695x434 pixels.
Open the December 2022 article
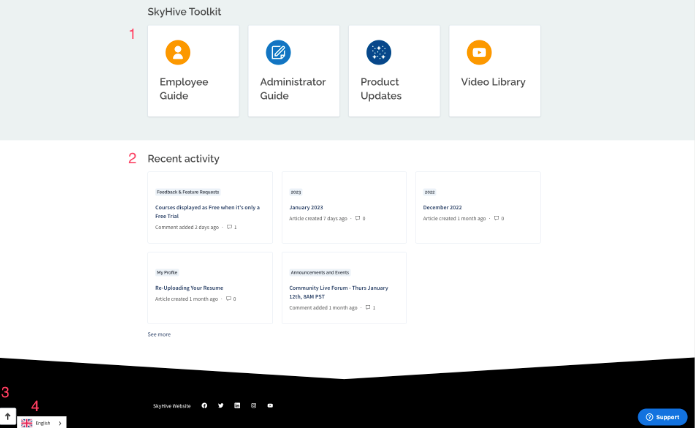(x=442, y=207)
